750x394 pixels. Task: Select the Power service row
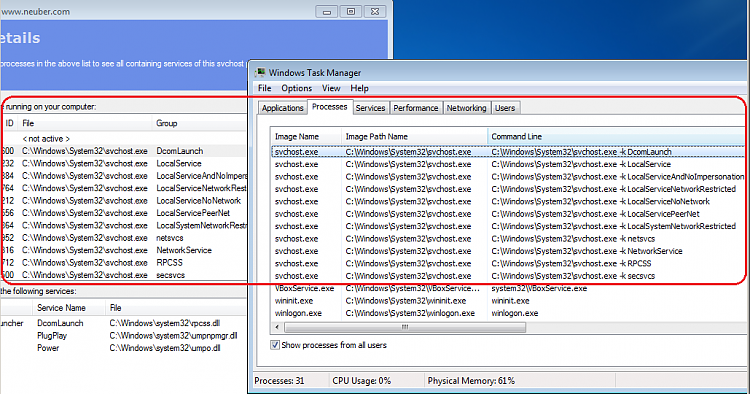pyautogui.click(x=123, y=348)
